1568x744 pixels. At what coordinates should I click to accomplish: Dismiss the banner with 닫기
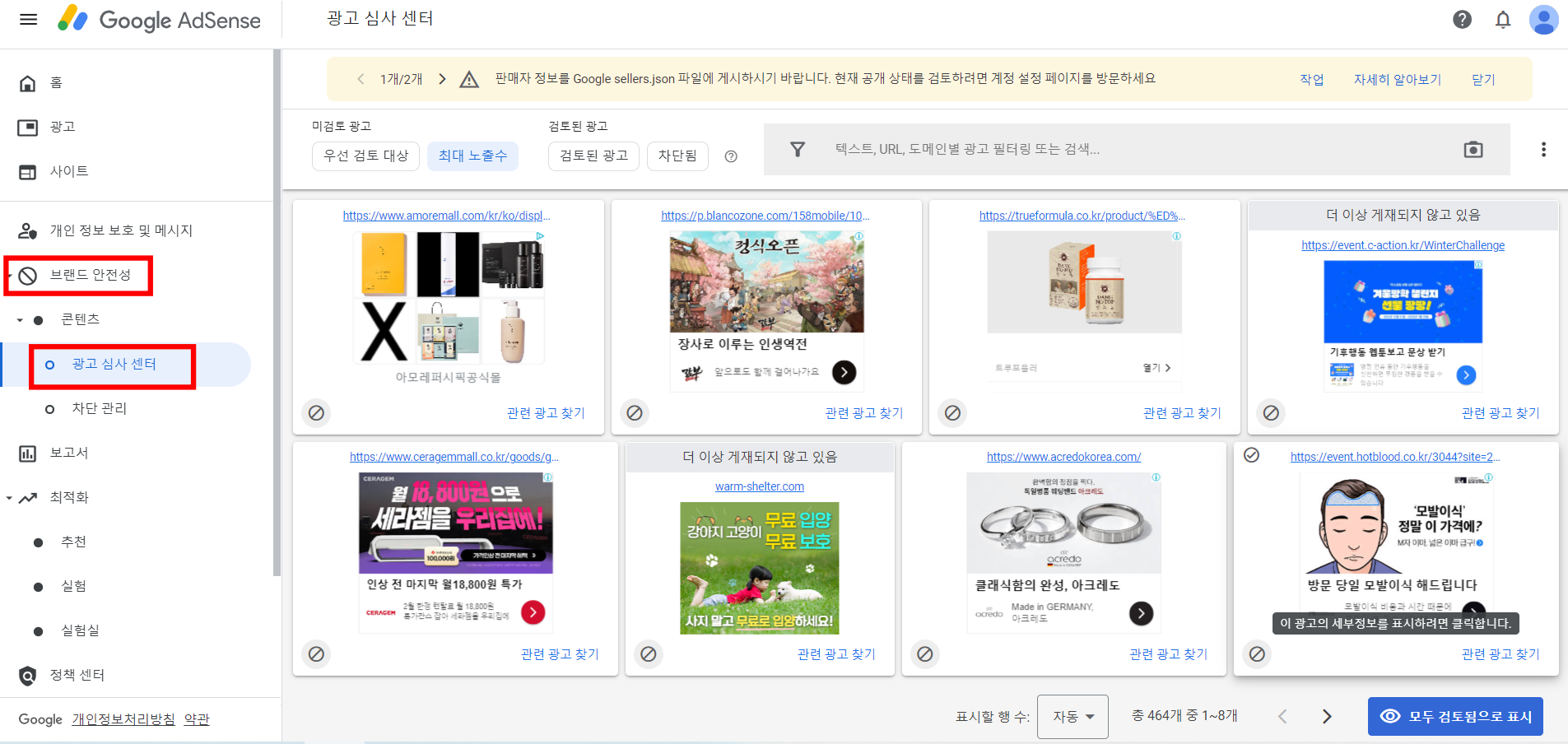pos(1483,79)
